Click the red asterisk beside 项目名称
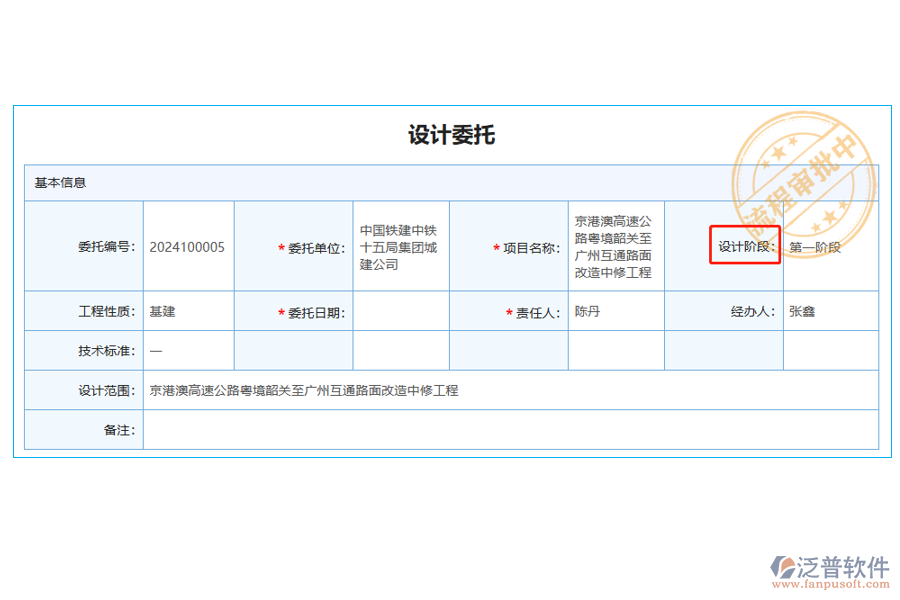The image size is (900, 600). pos(496,247)
